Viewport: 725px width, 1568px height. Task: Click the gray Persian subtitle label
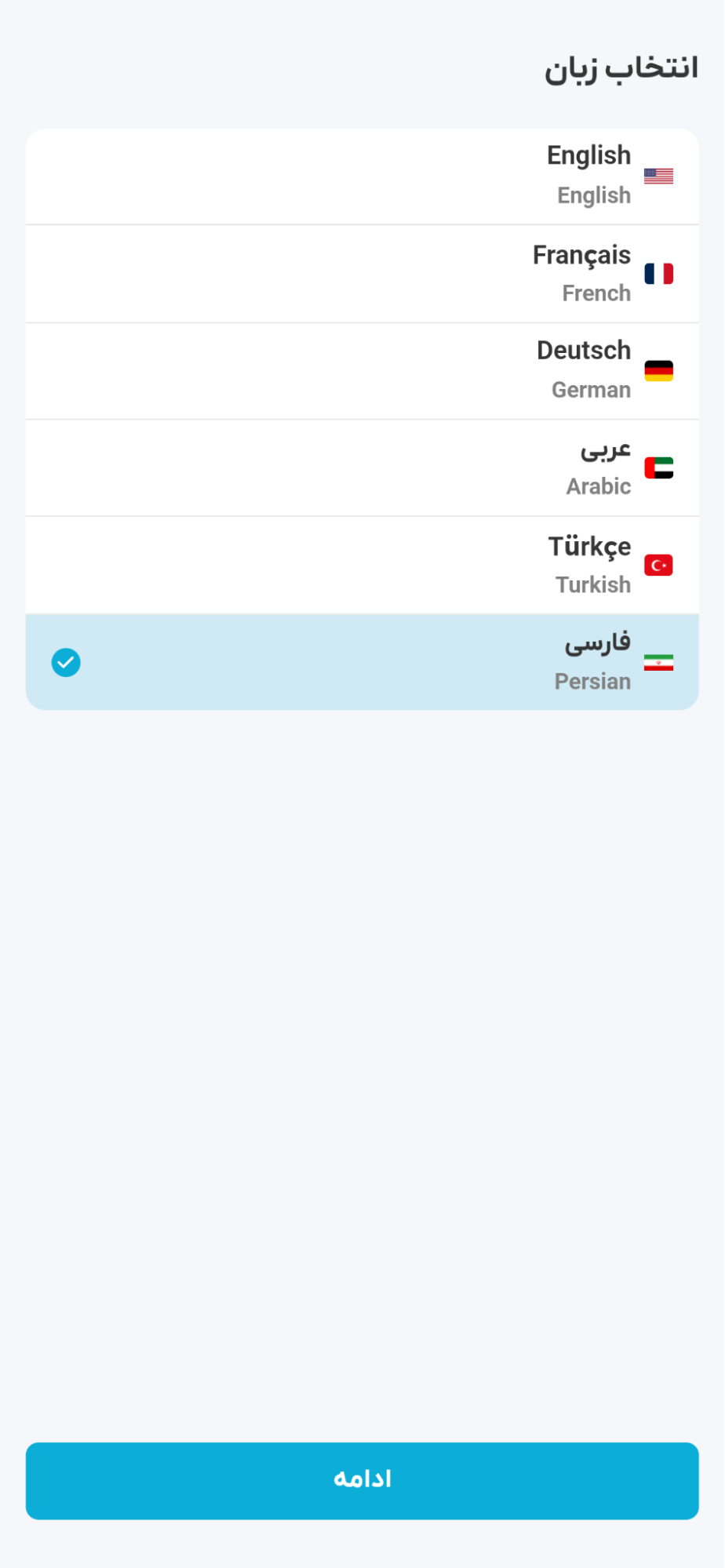(592, 682)
